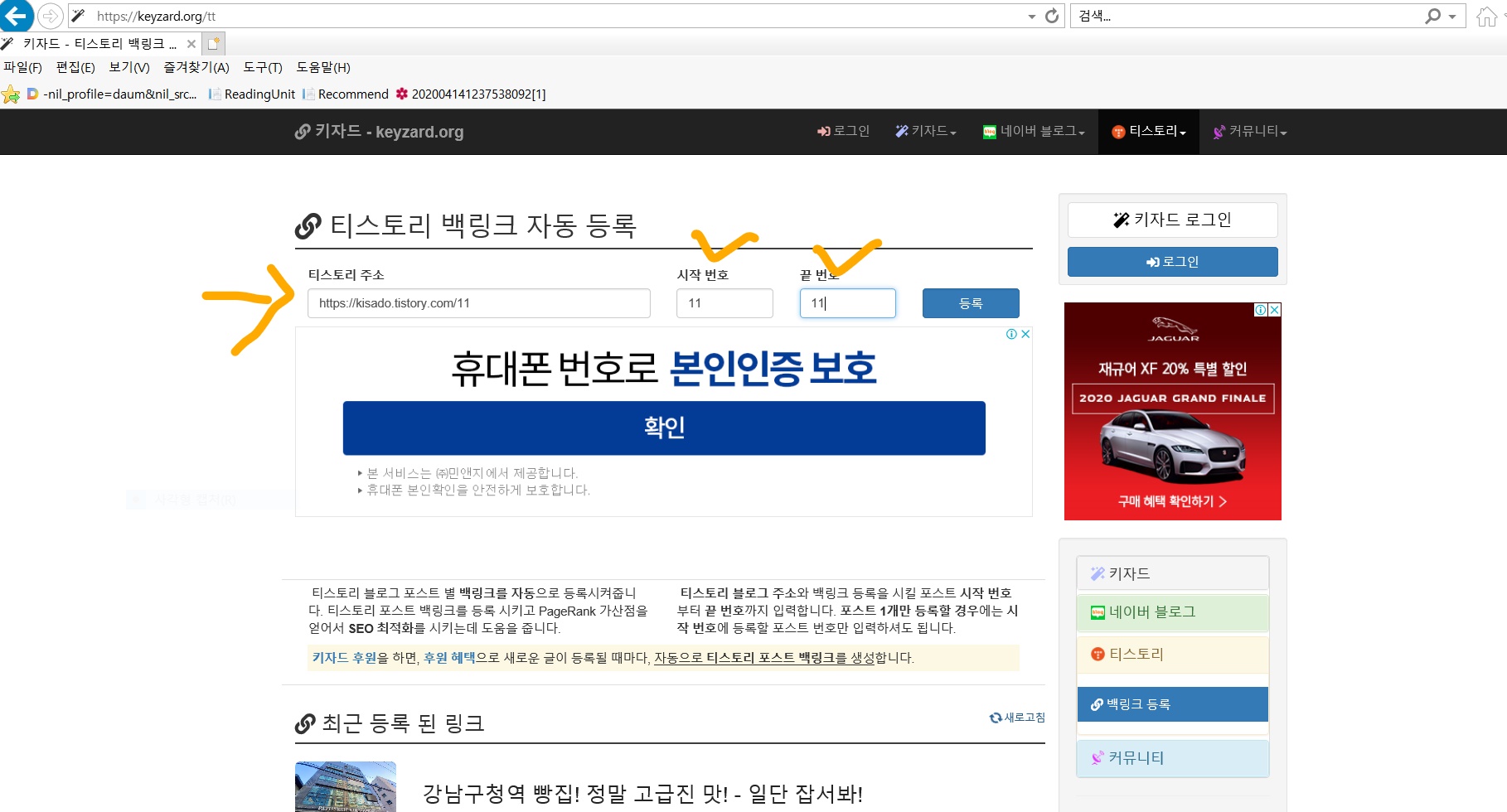Close the 키자드 browser tab
1507x812 pixels.
191,44
